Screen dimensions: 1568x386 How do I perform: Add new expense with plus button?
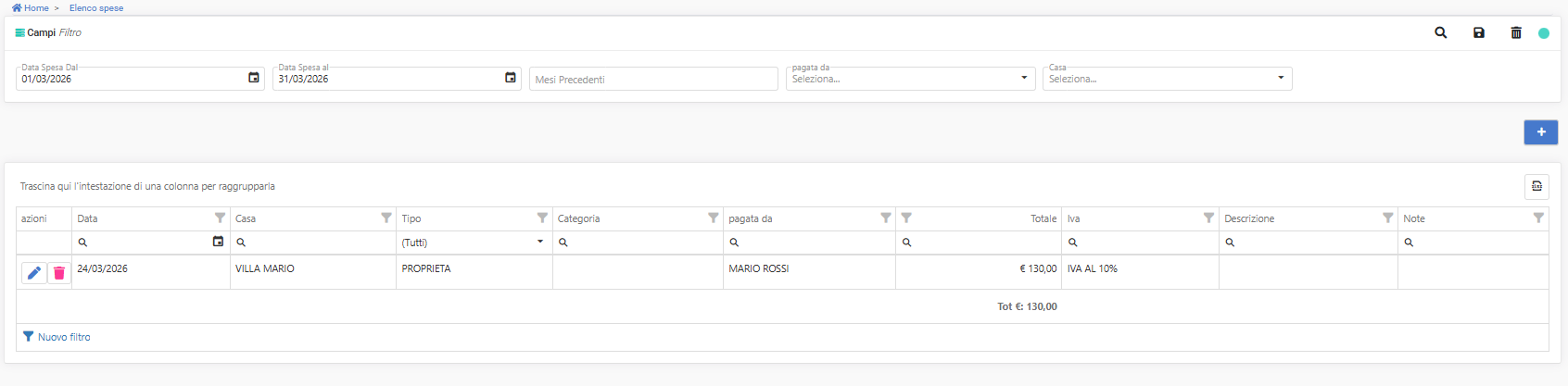(x=1540, y=132)
